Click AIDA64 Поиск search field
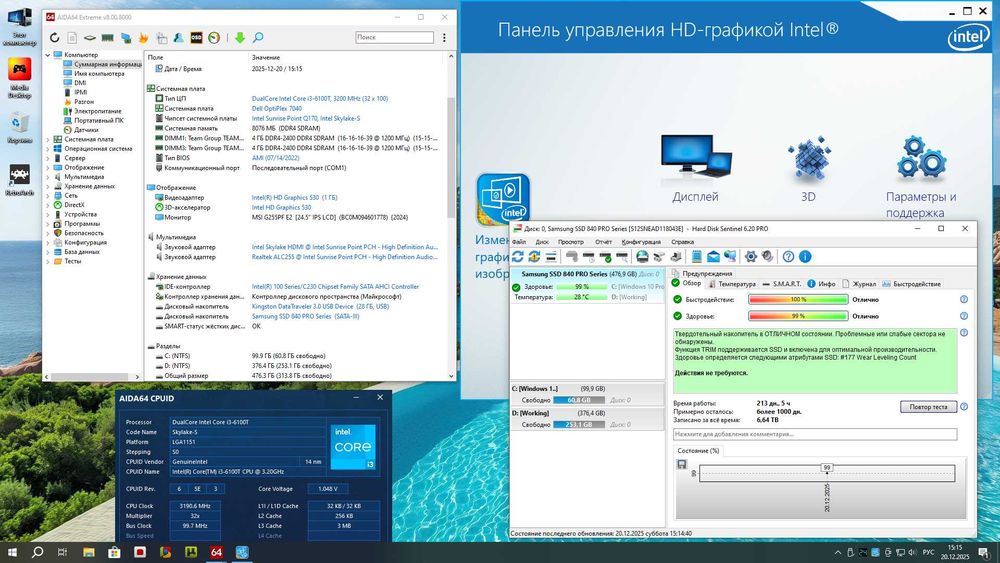The image size is (1000, 563). pos(394,38)
